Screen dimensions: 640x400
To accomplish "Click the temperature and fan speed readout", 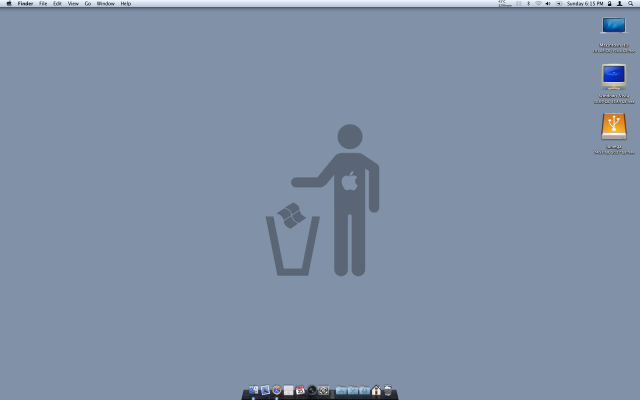I will (504, 3).
